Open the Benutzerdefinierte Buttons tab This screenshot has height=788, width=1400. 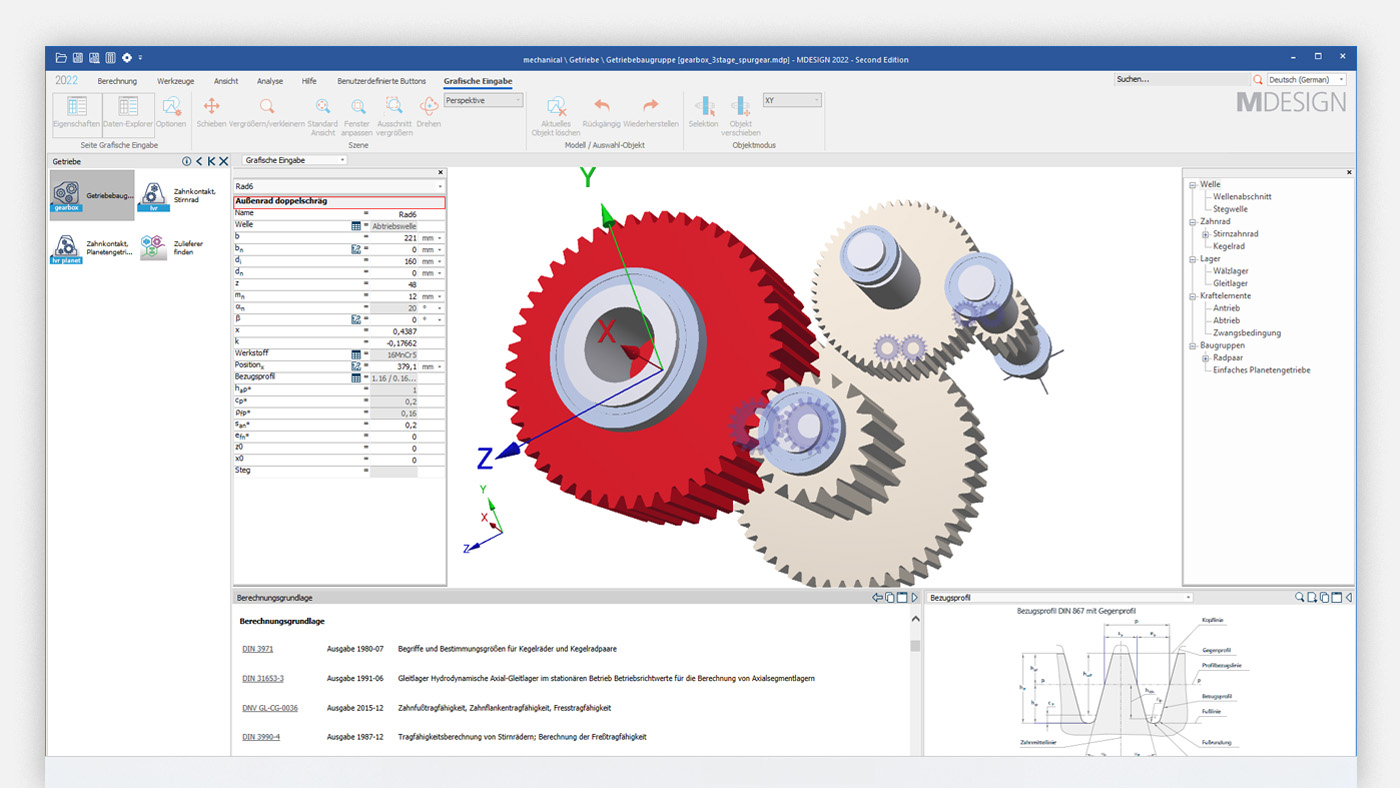pyautogui.click(x=381, y=81)
